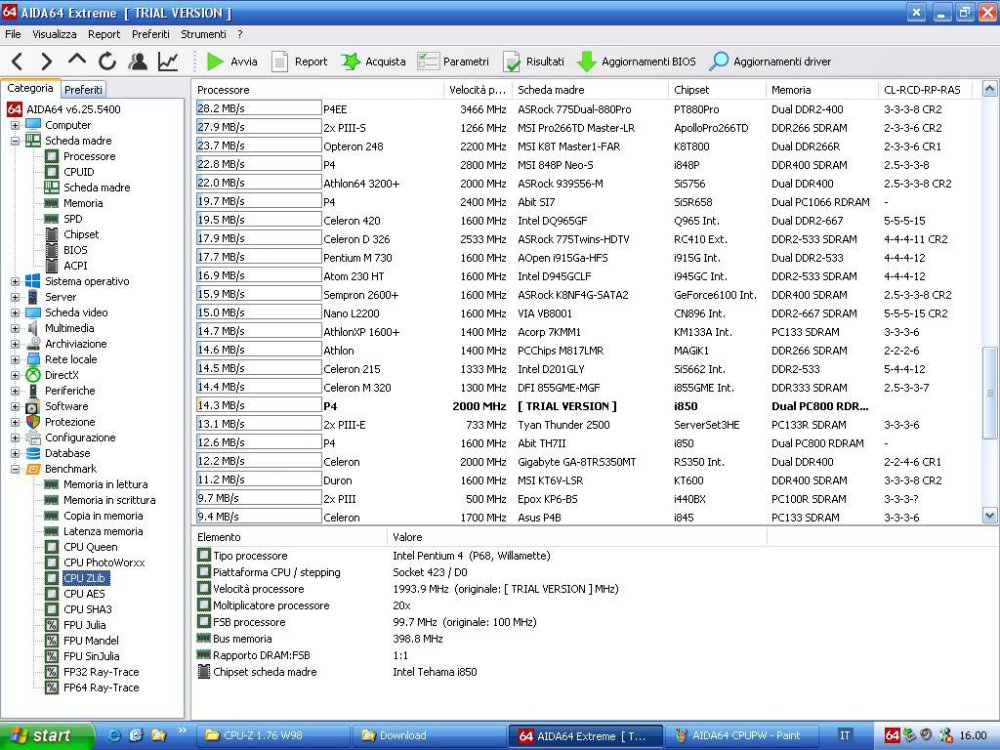Click the back navigation arrow icon

pos(17,61)
